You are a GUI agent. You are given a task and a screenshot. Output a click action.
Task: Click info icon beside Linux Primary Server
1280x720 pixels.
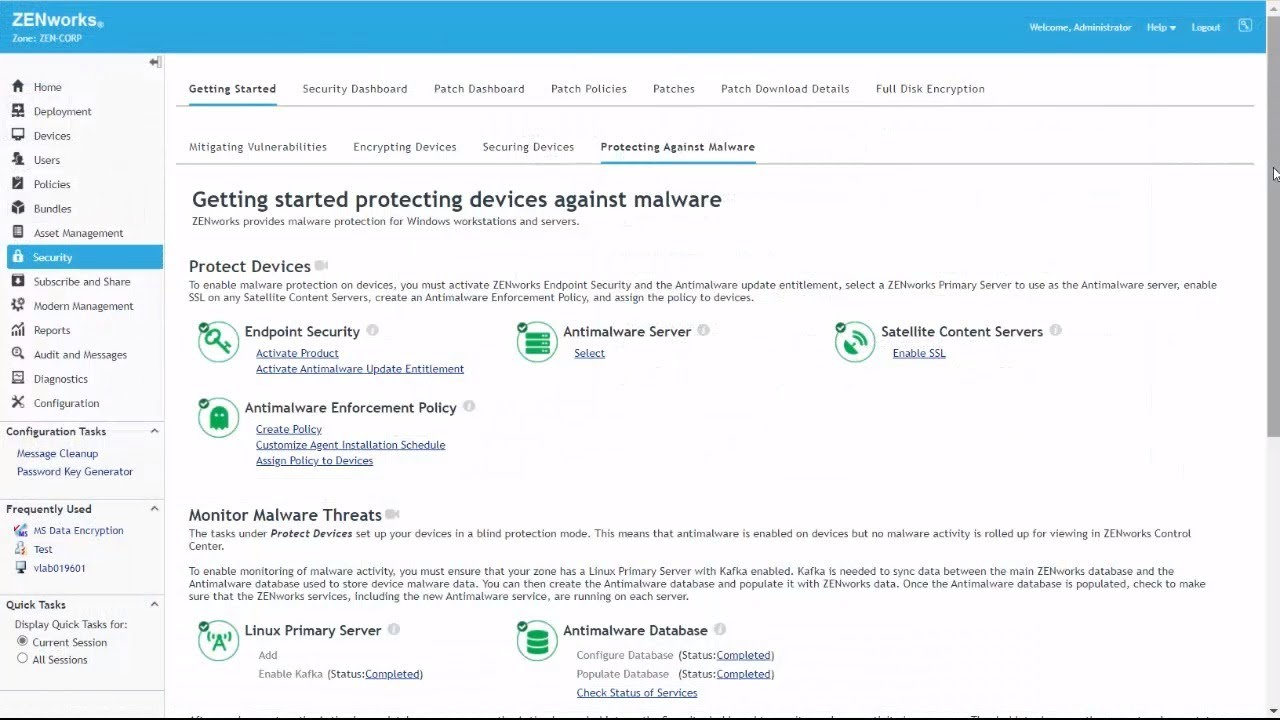point(394,629)
